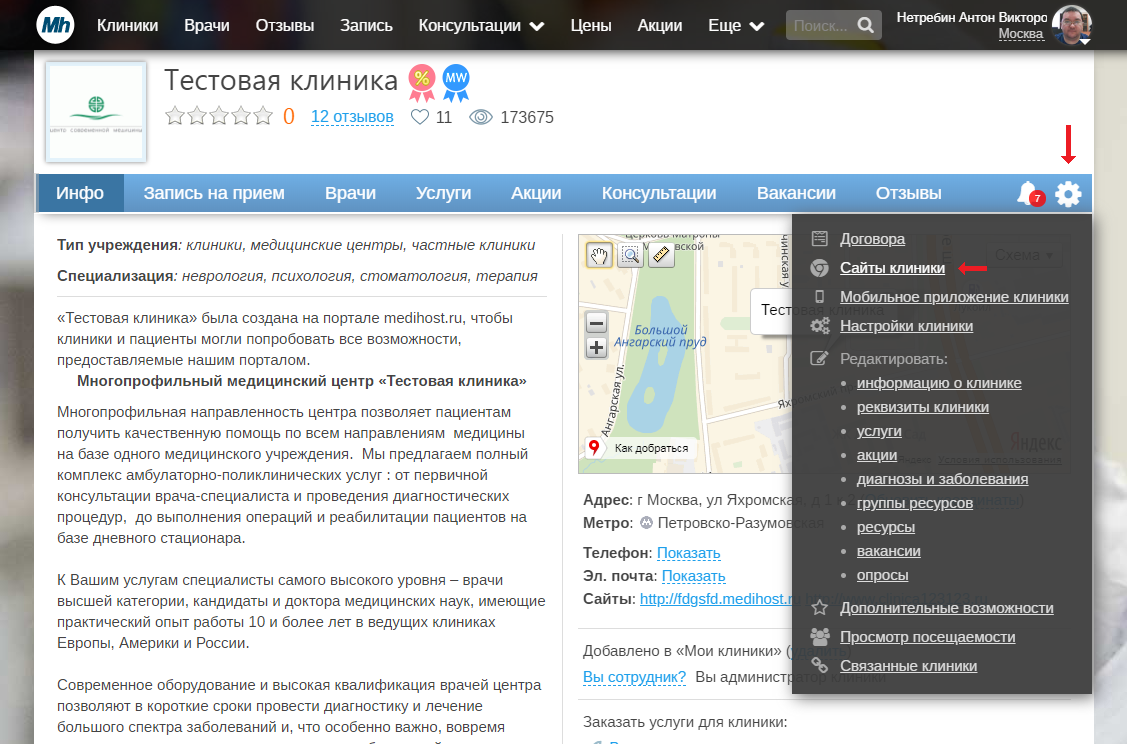Image resolution: width=1127 pixels, height=744 pixels.
Task: Open the clinic settings gear menu
Action: point(1068,194)
